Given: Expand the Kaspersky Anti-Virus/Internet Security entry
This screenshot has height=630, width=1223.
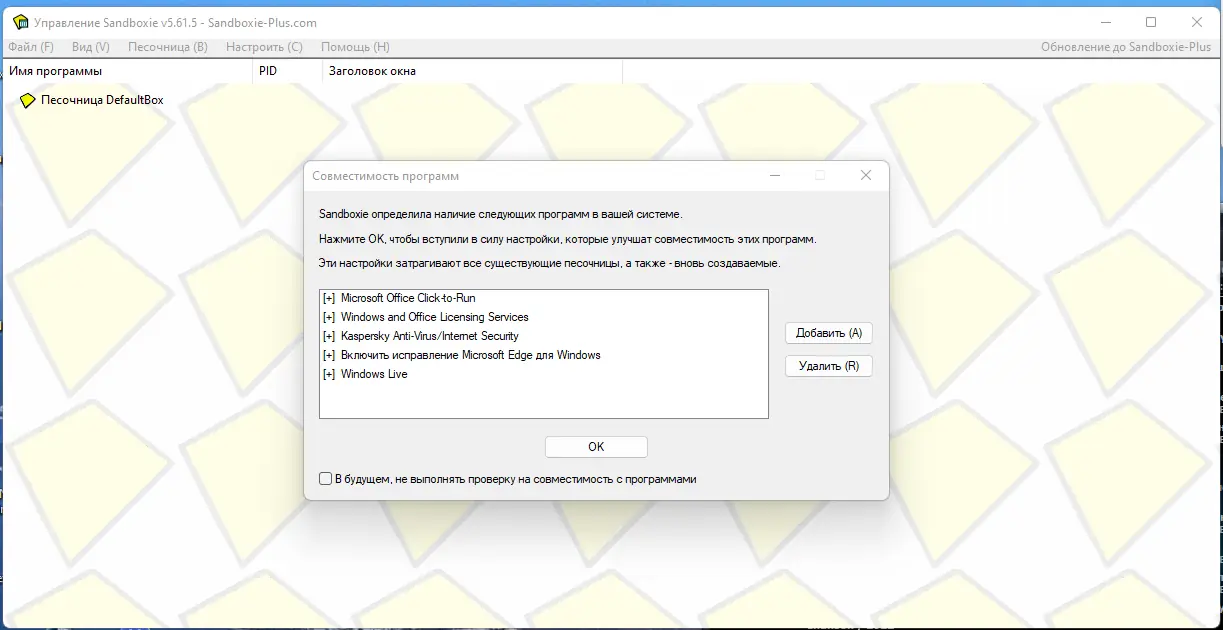Looking at the screenshot, I should pos(329,336).
